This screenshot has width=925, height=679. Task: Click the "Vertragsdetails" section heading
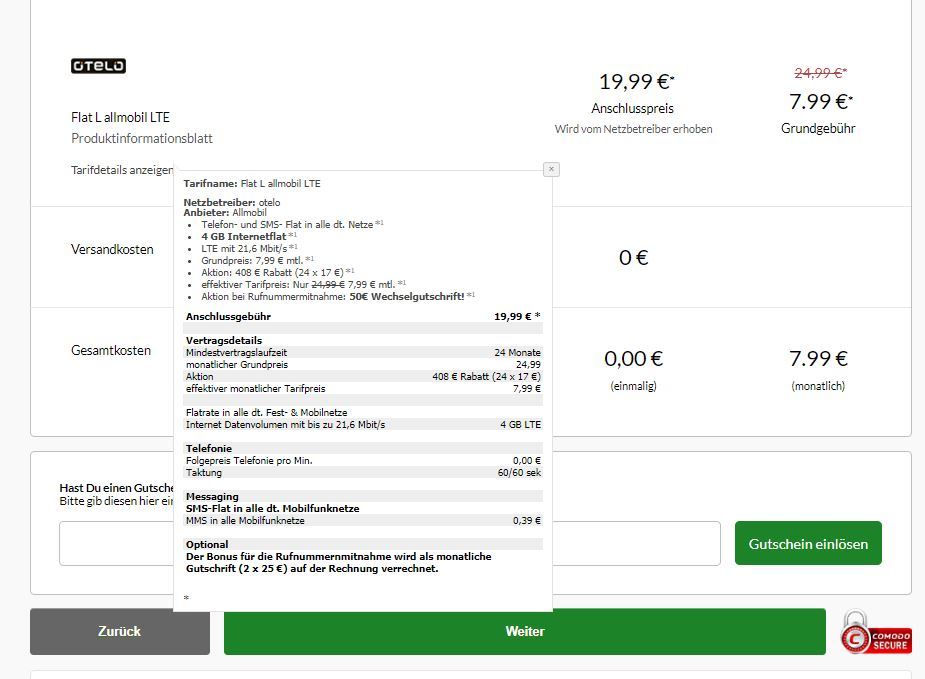pyautogui.click(x=224, y=340)
